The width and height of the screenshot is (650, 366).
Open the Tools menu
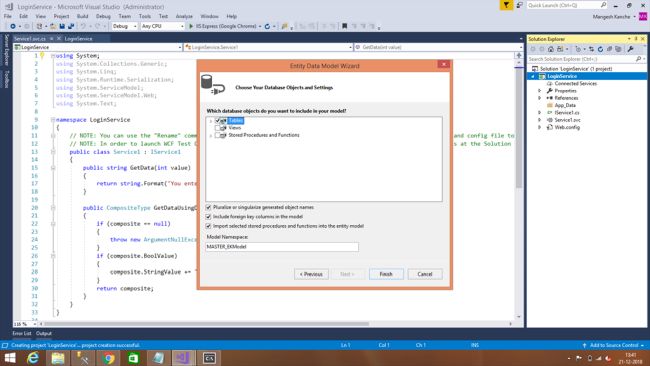(145, 16)
